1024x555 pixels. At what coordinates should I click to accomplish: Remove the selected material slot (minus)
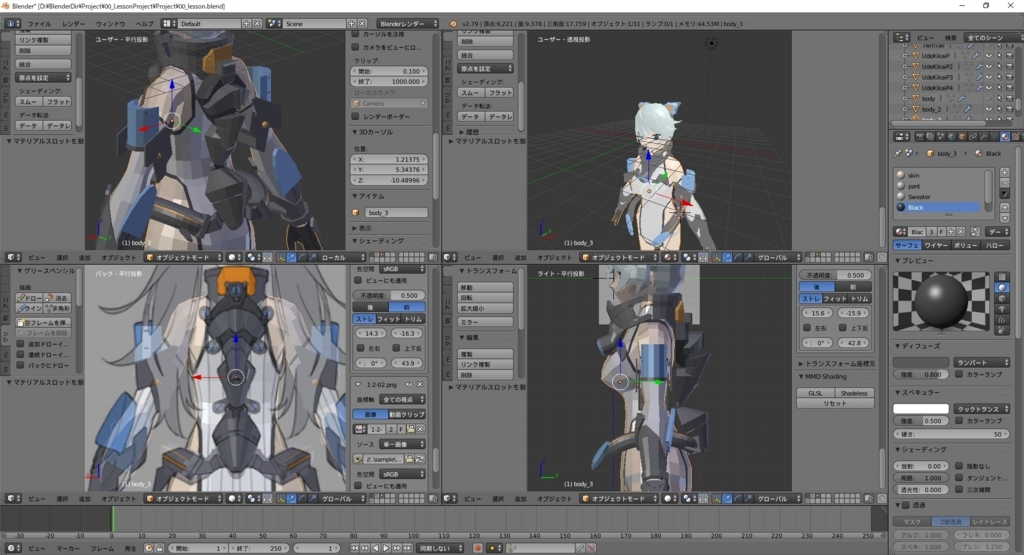[x=1004, y=183]
